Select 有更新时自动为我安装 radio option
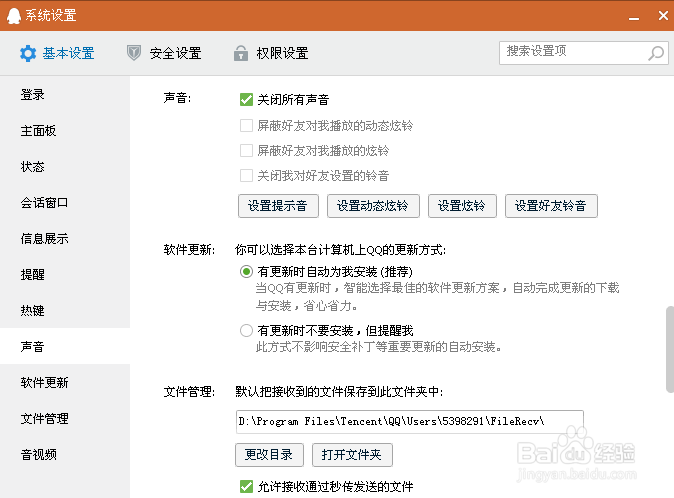 (246, 272)
